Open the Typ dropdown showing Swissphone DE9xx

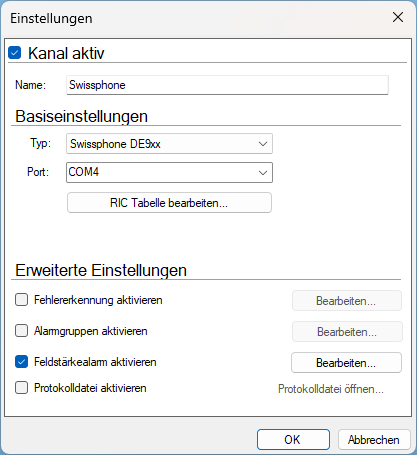point(169,144)
